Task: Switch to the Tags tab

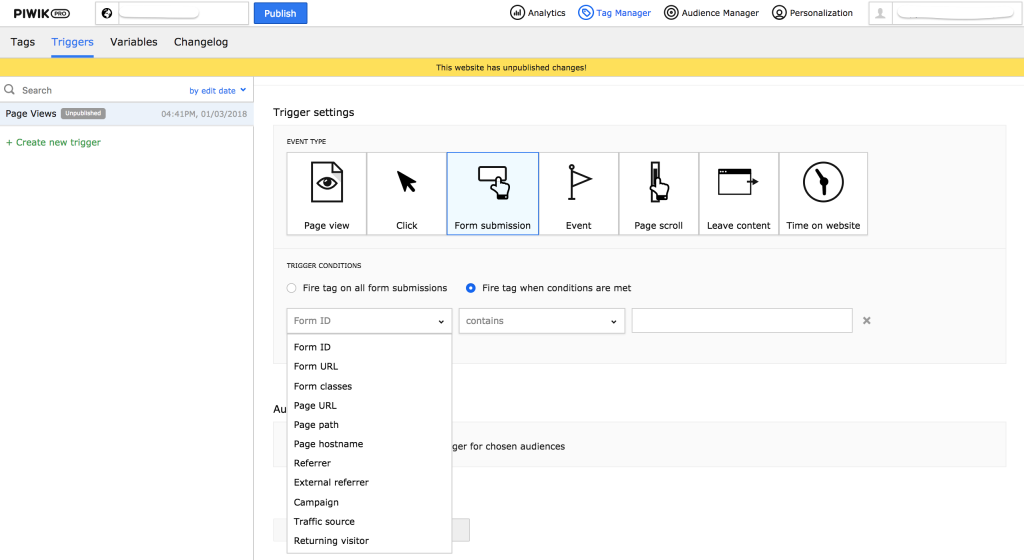Action: 23,42
